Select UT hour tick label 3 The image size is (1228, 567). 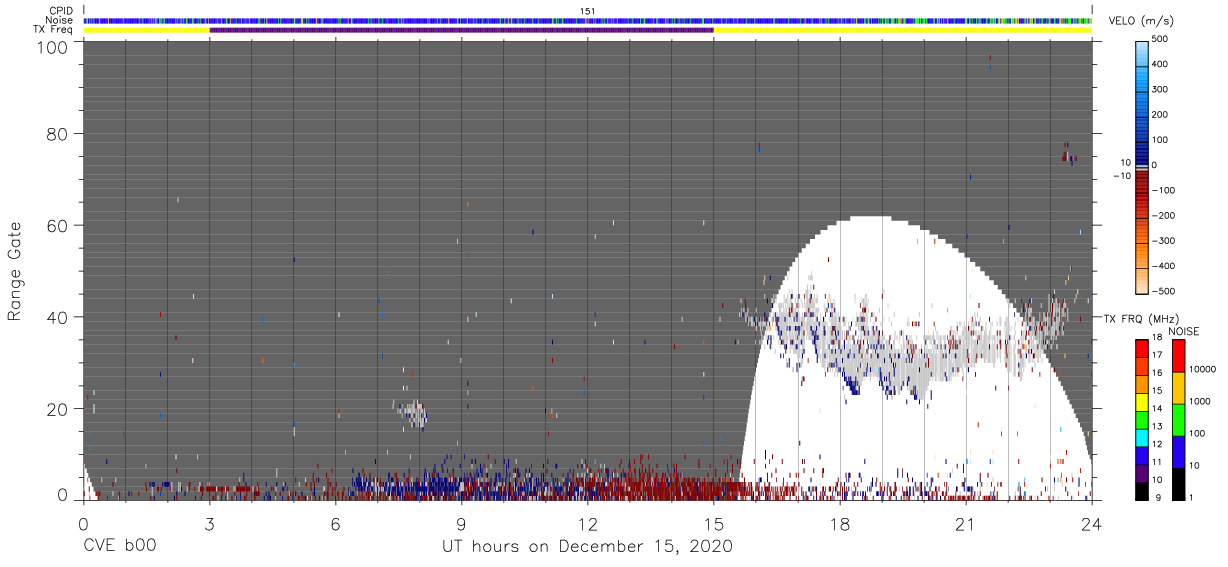(209, 523)
